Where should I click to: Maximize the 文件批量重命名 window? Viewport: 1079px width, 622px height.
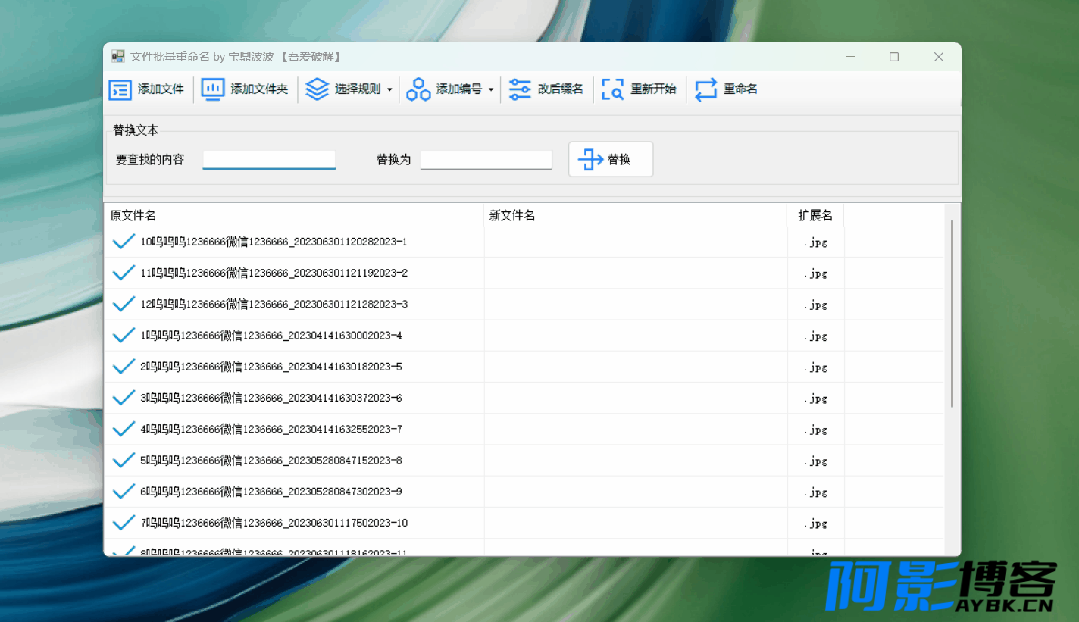(x=895, y=56)
